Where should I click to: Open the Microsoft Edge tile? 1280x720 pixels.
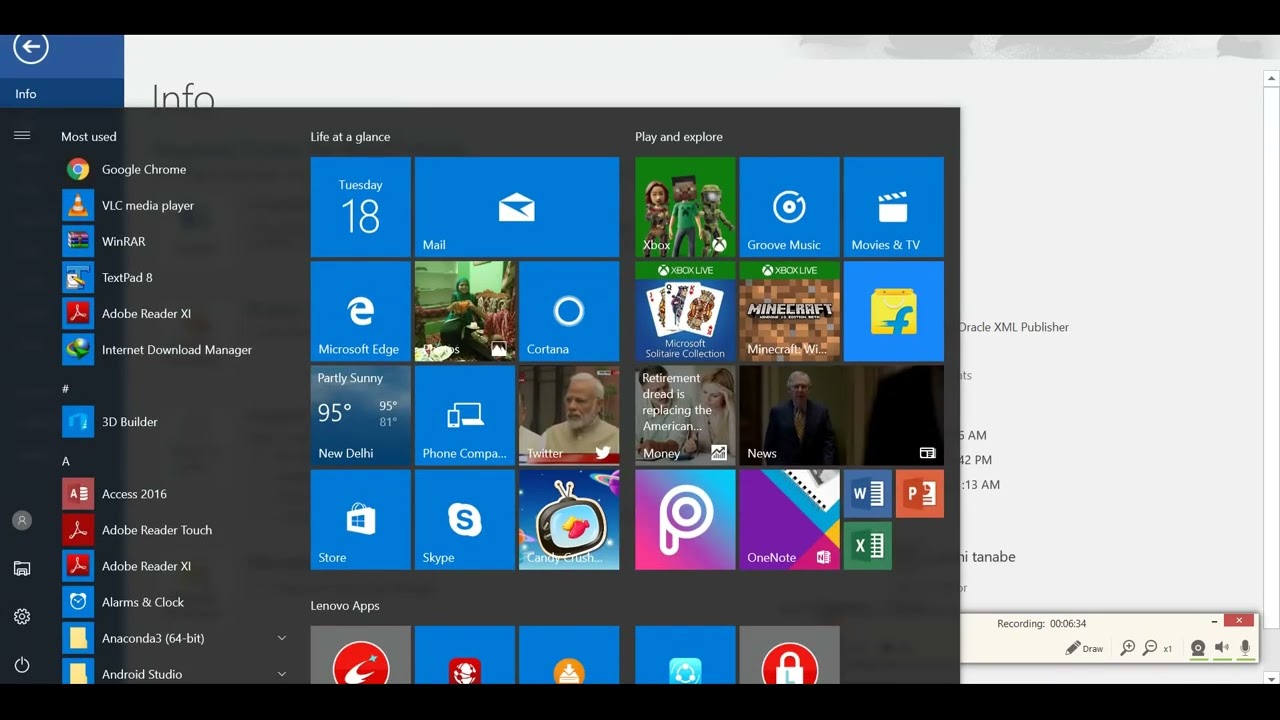(361, 311)
